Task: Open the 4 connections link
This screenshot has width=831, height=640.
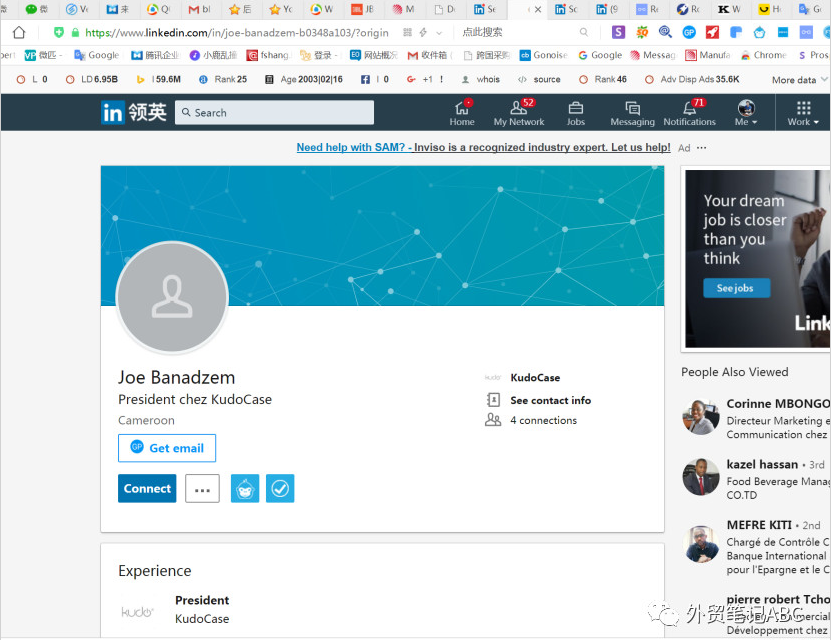Action: (x=543, y=420)
